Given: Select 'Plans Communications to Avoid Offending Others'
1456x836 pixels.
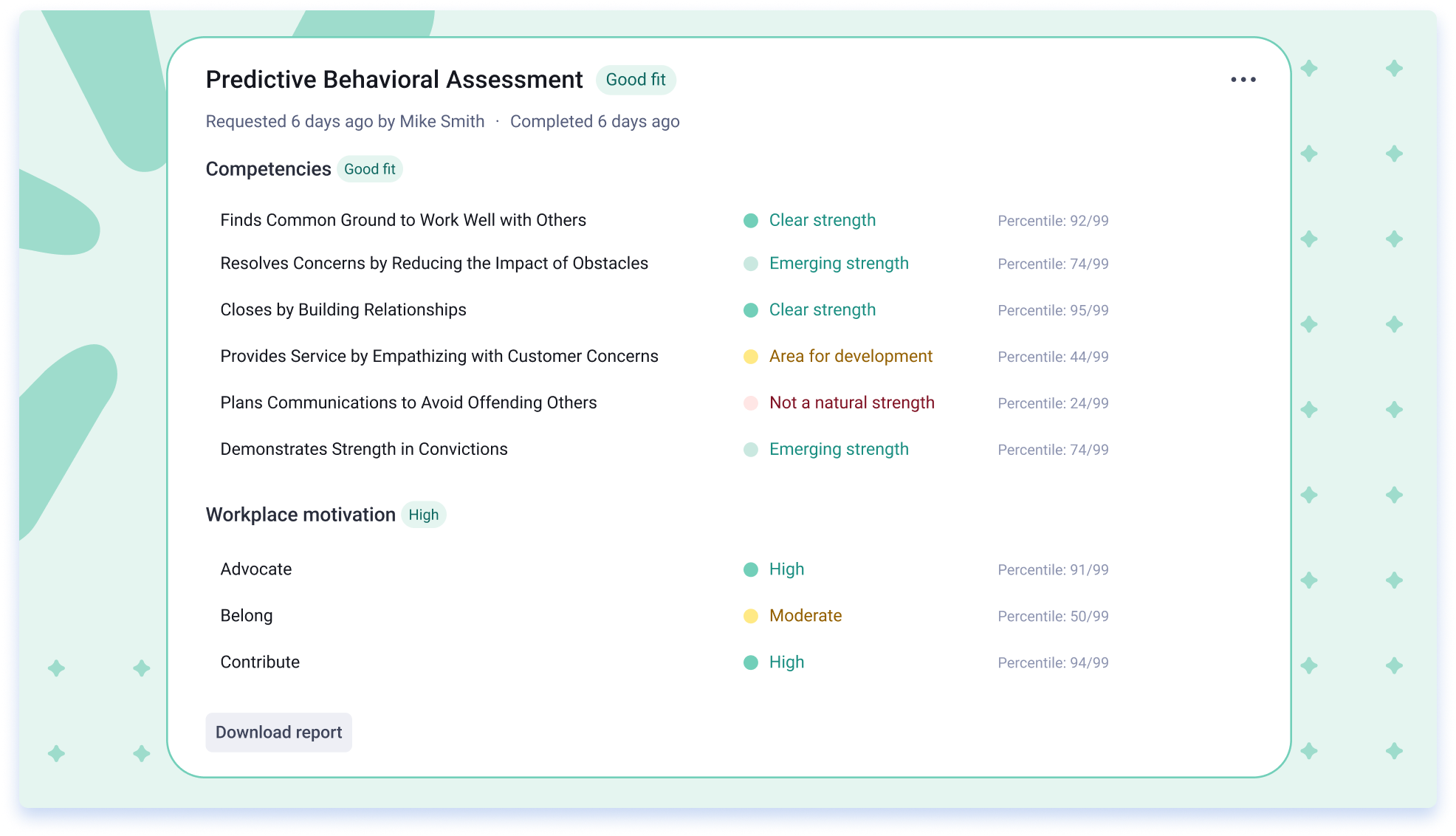Looking at the screenshot, I should point(408,402).
